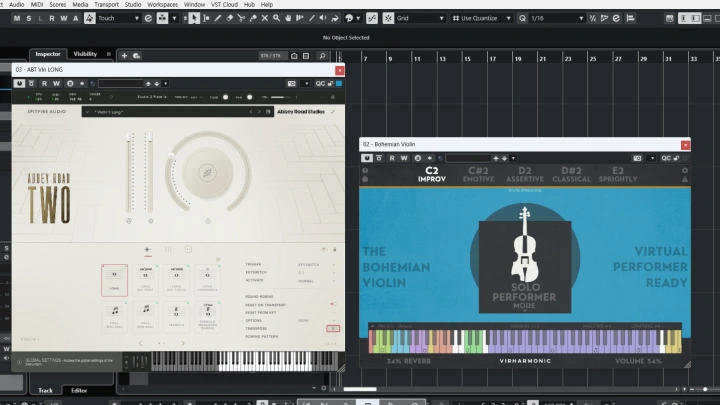Toggle global Mute M button
720x405 pixels.
click(x=17, y=18)
